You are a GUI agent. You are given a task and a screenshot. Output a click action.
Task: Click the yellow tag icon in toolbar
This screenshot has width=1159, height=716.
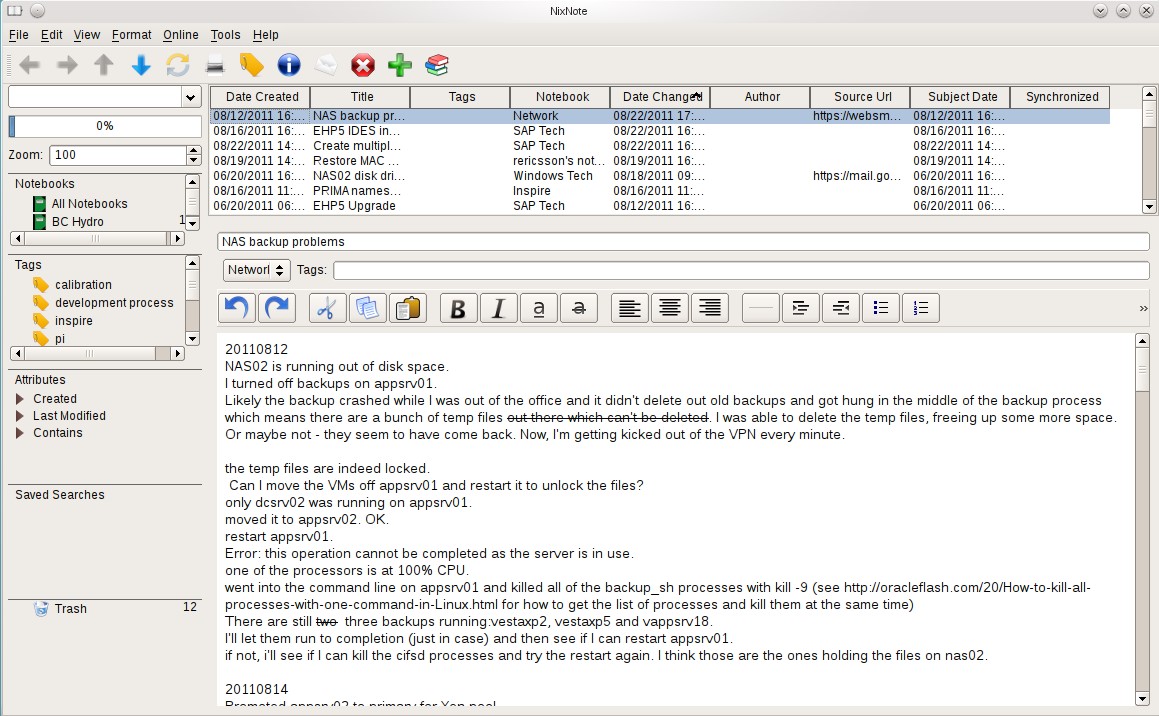pyautogui.click(x=251, y=66)
